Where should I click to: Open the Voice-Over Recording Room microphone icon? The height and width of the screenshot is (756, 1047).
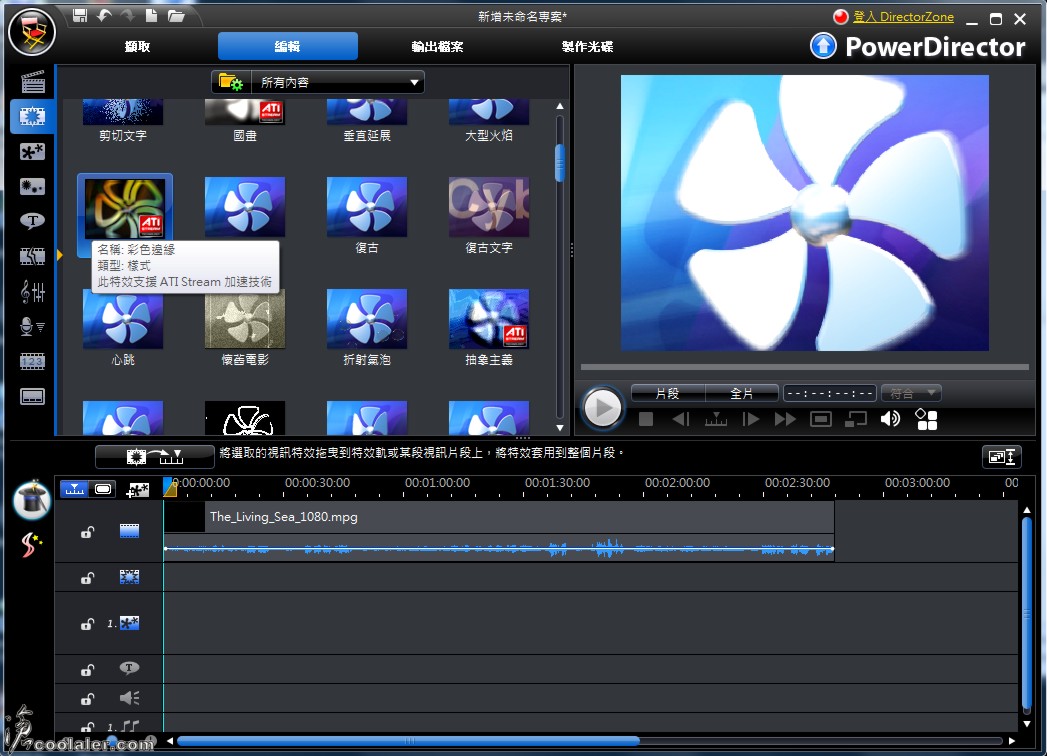pos(32,327)
